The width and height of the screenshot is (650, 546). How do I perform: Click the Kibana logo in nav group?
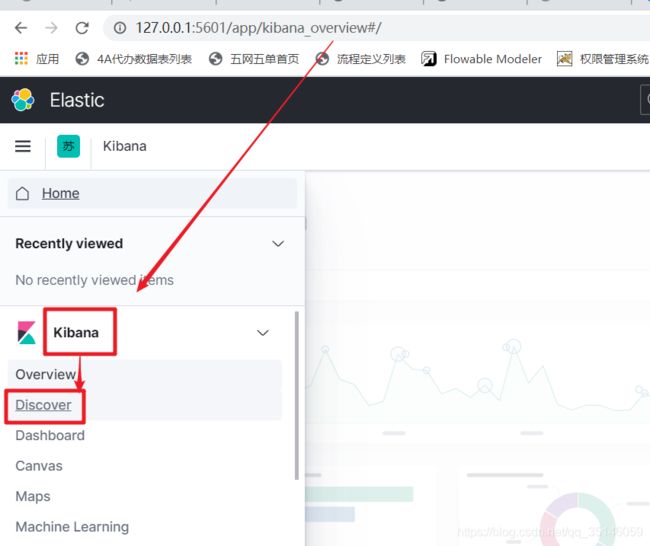27,332
